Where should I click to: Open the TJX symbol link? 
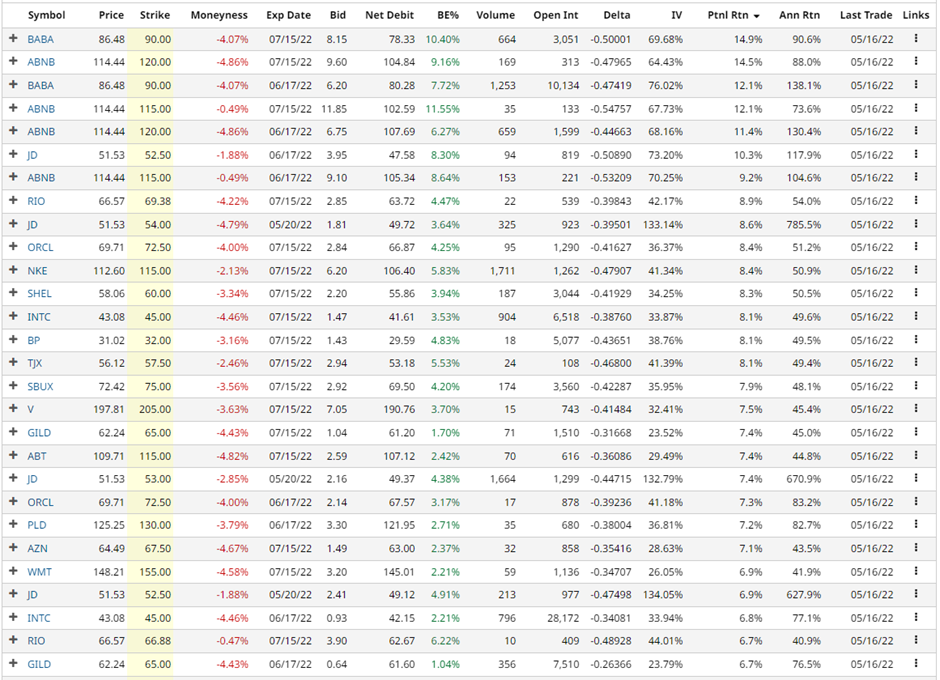(x=35, y=363)
